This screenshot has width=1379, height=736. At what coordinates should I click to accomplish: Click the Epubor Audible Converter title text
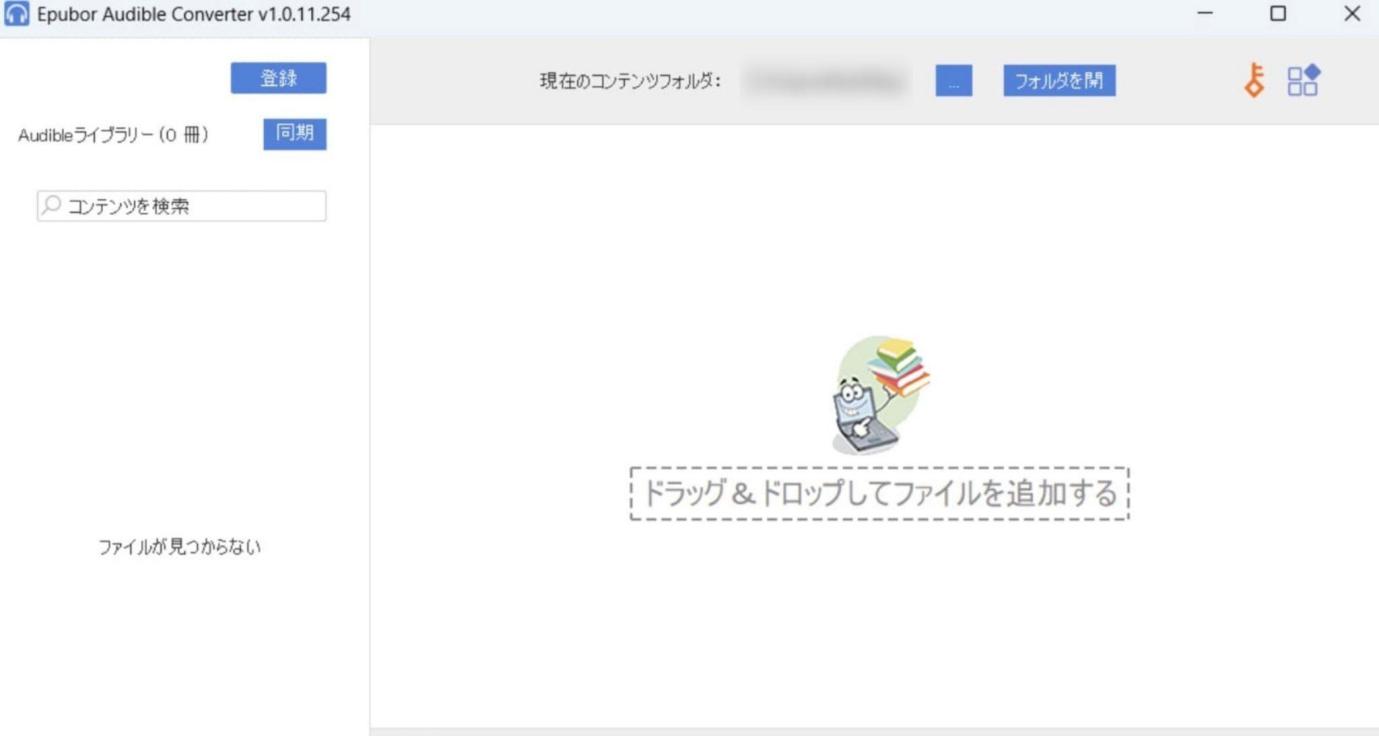(x=193, y=14)
